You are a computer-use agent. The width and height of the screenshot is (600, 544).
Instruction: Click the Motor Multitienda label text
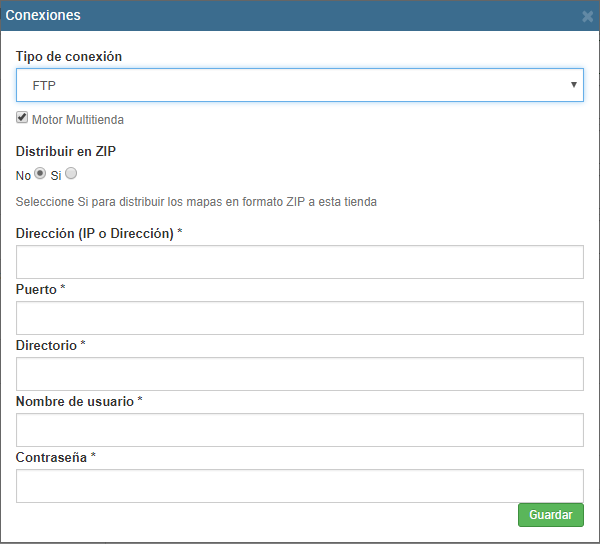click(x=78, y=120)
